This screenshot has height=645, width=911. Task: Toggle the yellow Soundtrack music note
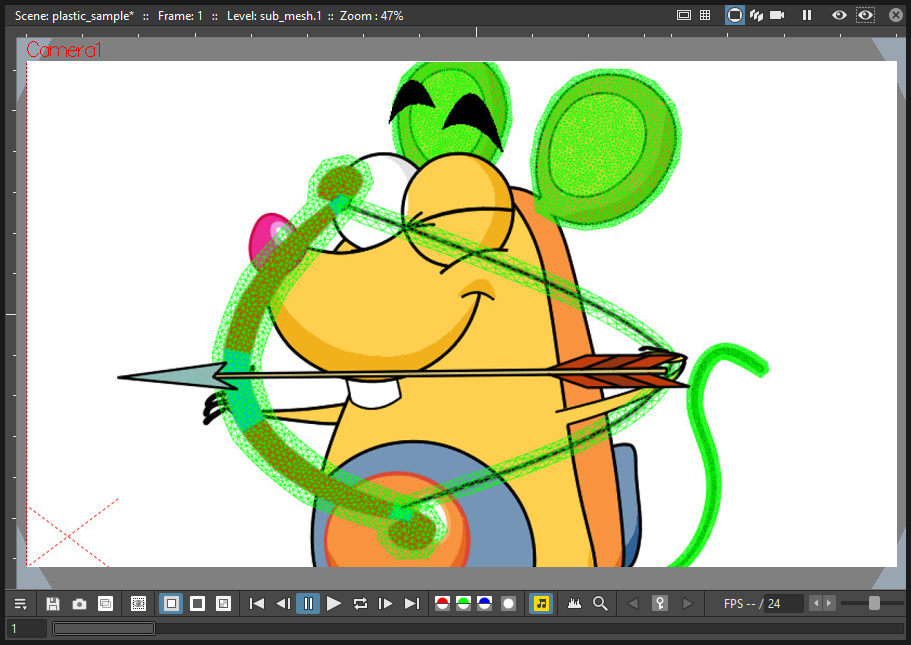pos(541,604)
